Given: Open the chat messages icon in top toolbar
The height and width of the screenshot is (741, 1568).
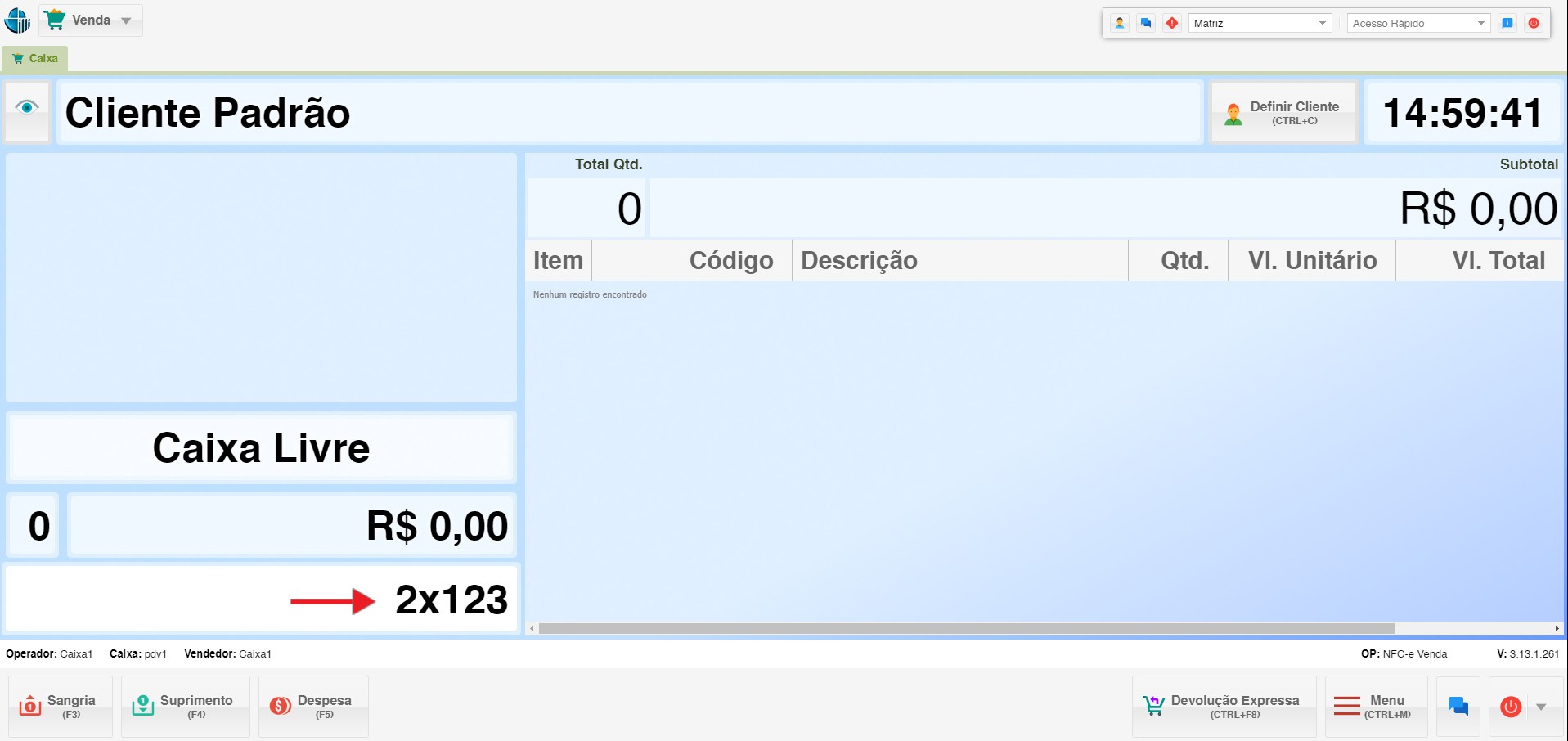Looking at the screenshot, I should 1146,23.
